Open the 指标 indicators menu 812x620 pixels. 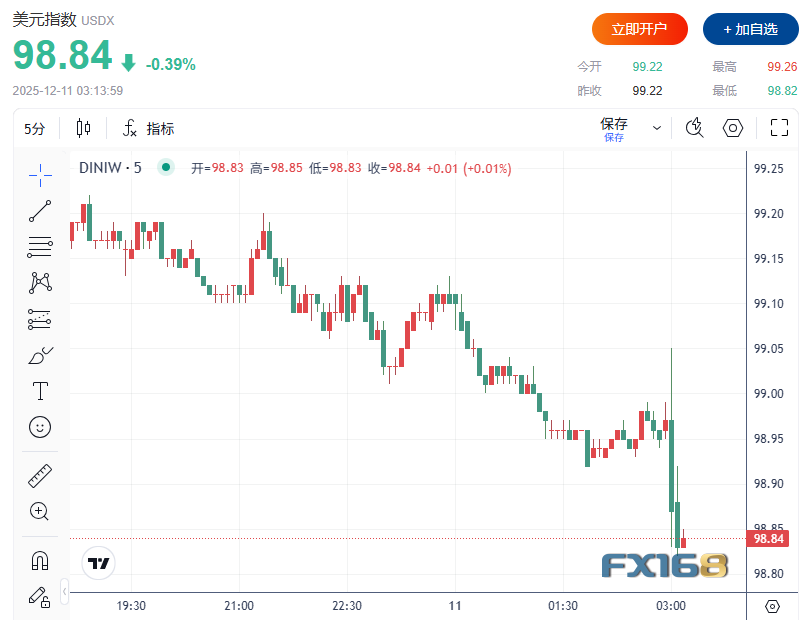[x=148, y=128]
